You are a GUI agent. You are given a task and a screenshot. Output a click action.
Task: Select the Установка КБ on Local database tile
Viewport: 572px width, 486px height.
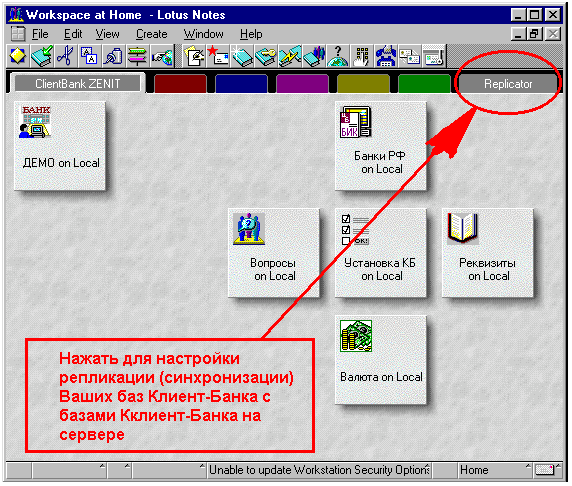point(381,253)
